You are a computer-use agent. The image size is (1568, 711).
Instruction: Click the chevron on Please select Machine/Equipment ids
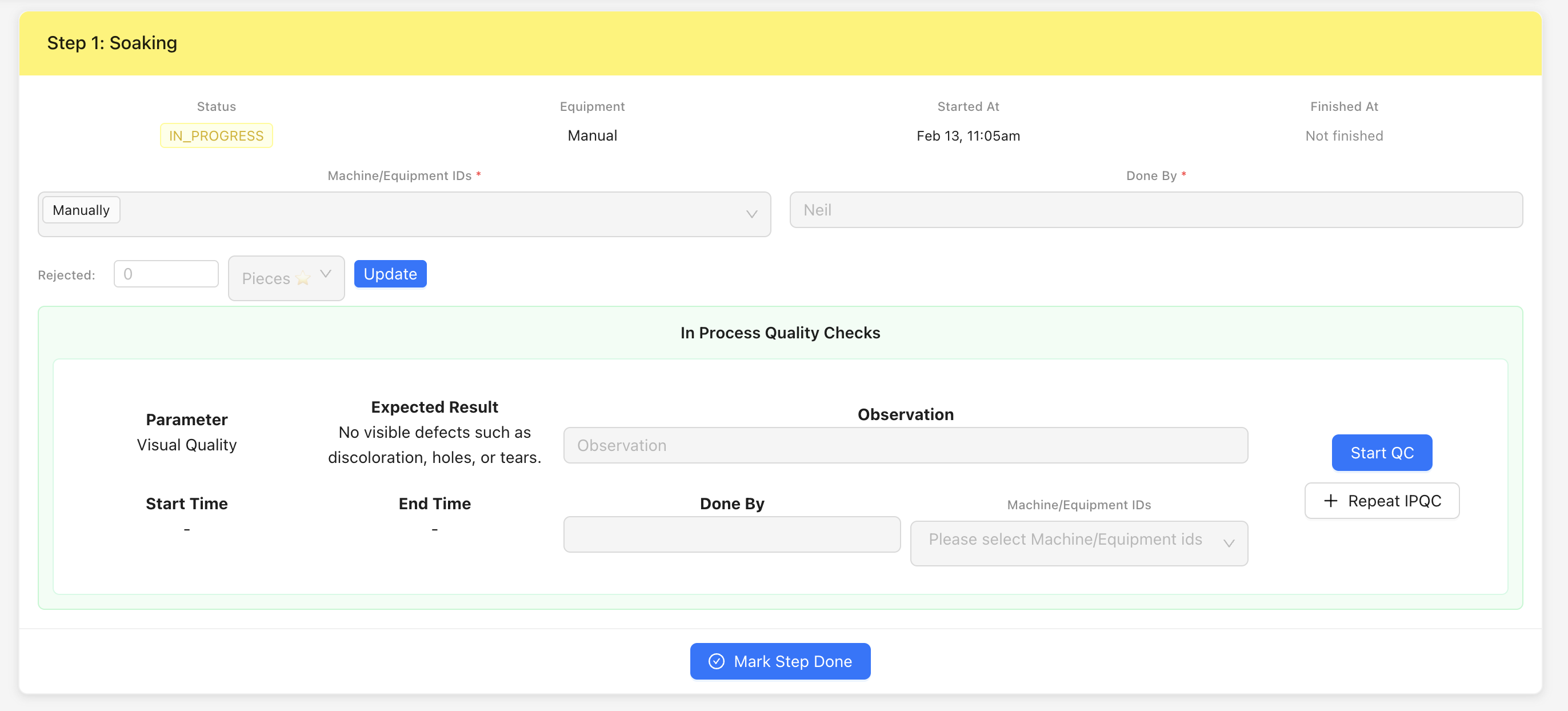pyautogui.click(x=1230, y=543)
